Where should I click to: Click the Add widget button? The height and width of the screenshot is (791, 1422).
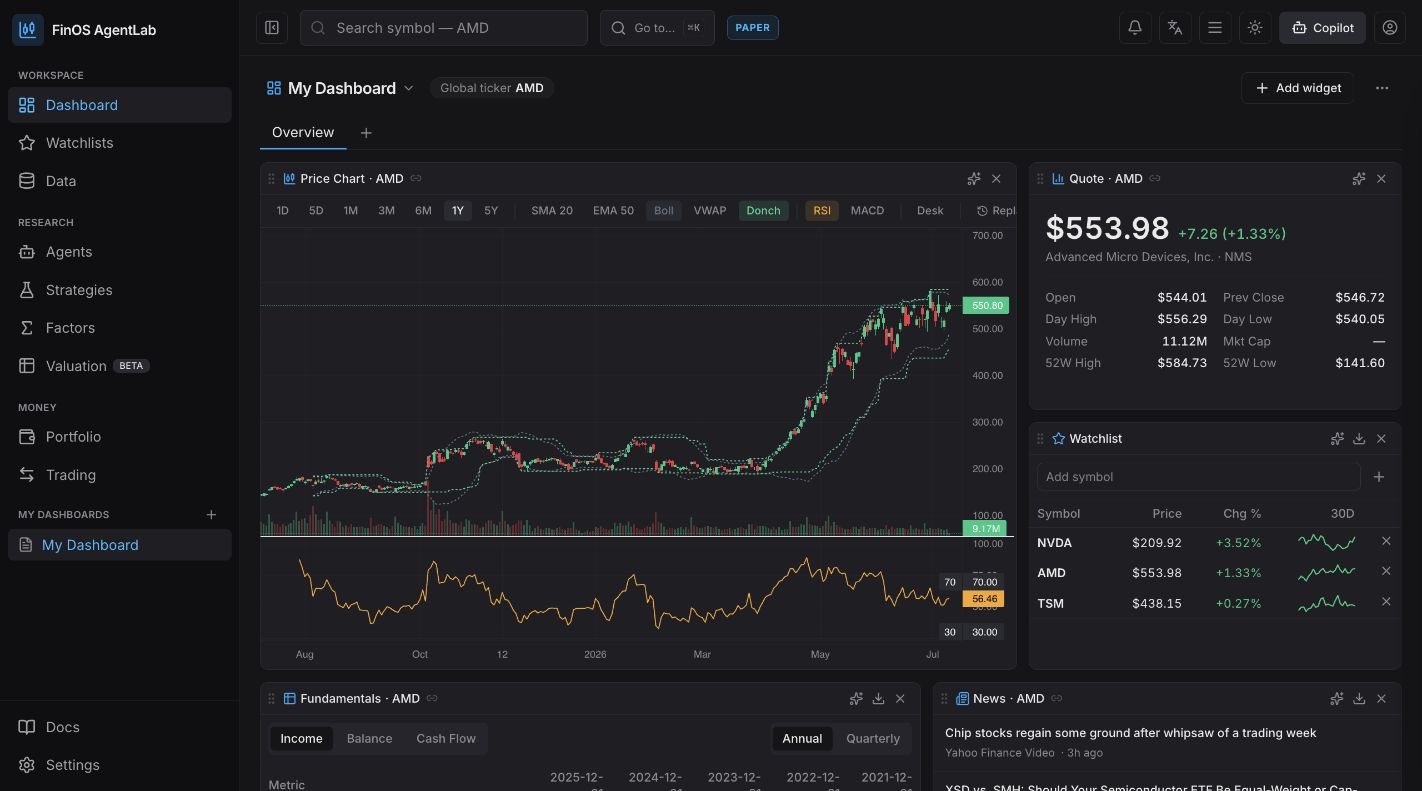tap(1298, 88)
